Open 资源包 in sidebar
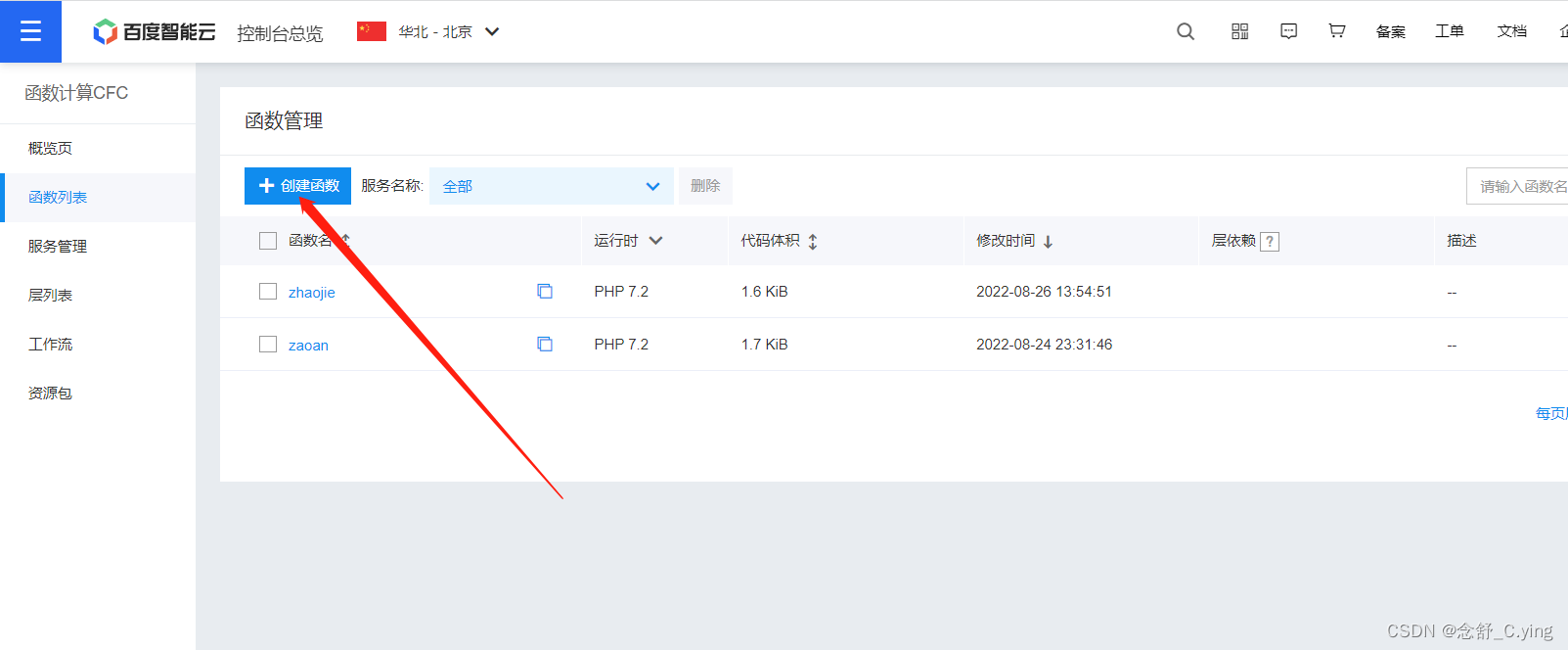Image resolution: width=1568 pixels, height=650 pixels. pos(50,393)
